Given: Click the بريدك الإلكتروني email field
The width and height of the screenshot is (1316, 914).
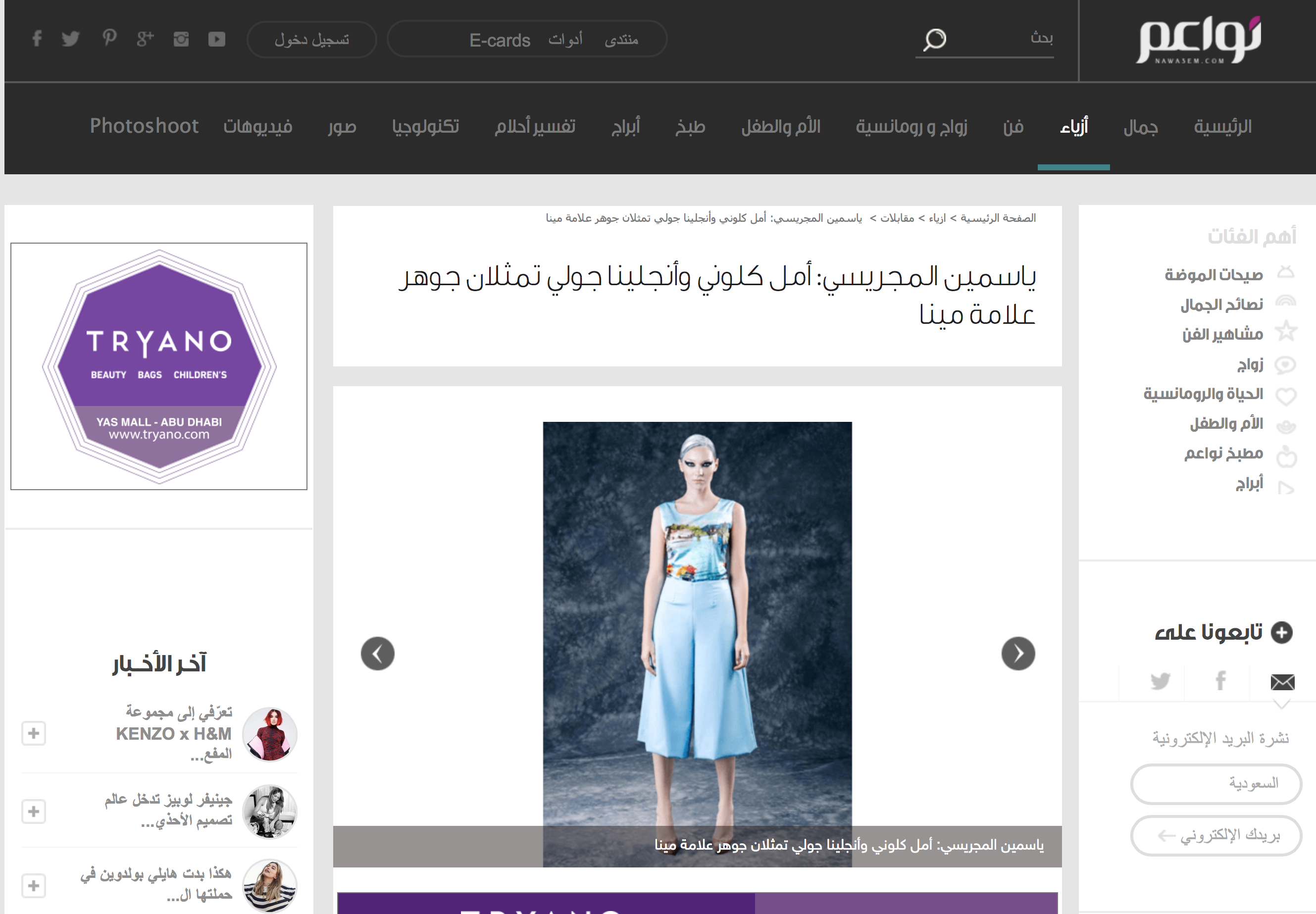Looking at the screenshot, I should point(1216,836).
